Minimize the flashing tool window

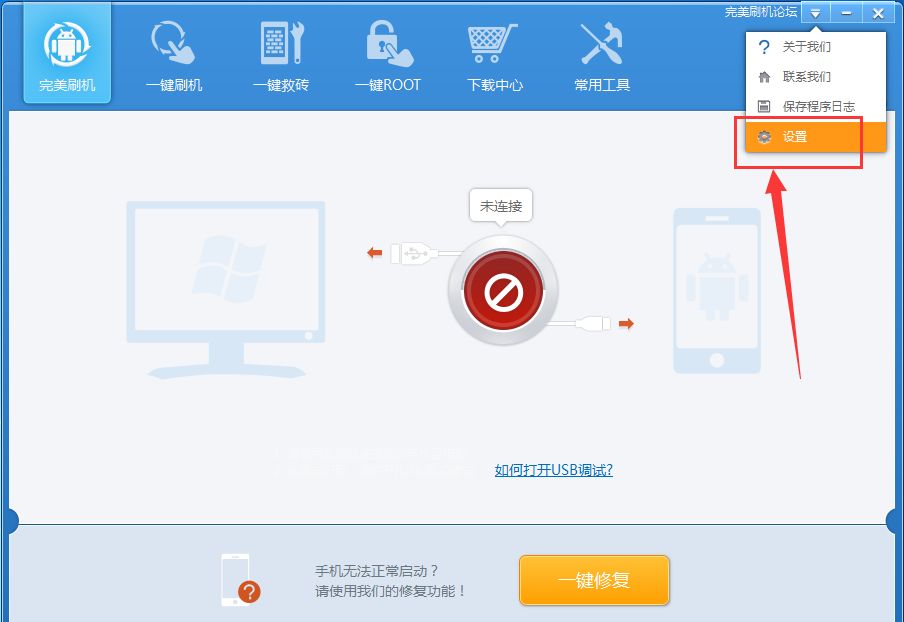[846, 13]
